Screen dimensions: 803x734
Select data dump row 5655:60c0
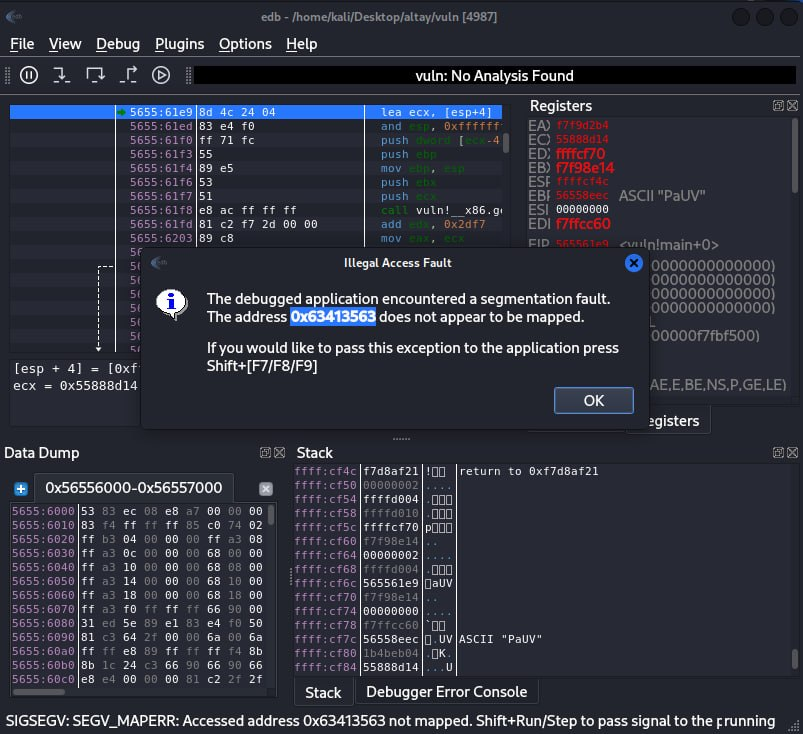click(x=137, y=679)
